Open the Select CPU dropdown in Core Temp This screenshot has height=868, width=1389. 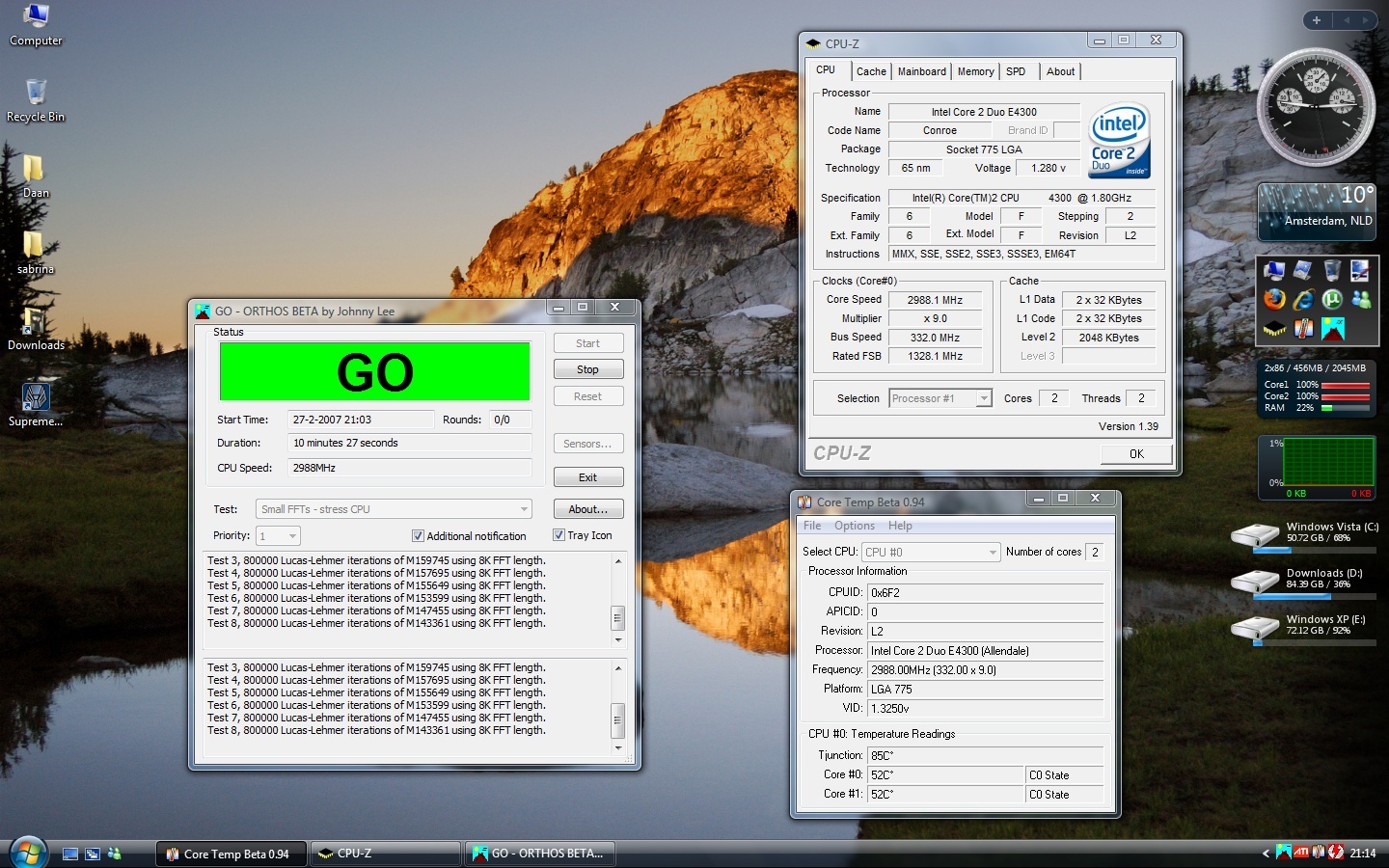pyautogui.click(x=931, y=553)
